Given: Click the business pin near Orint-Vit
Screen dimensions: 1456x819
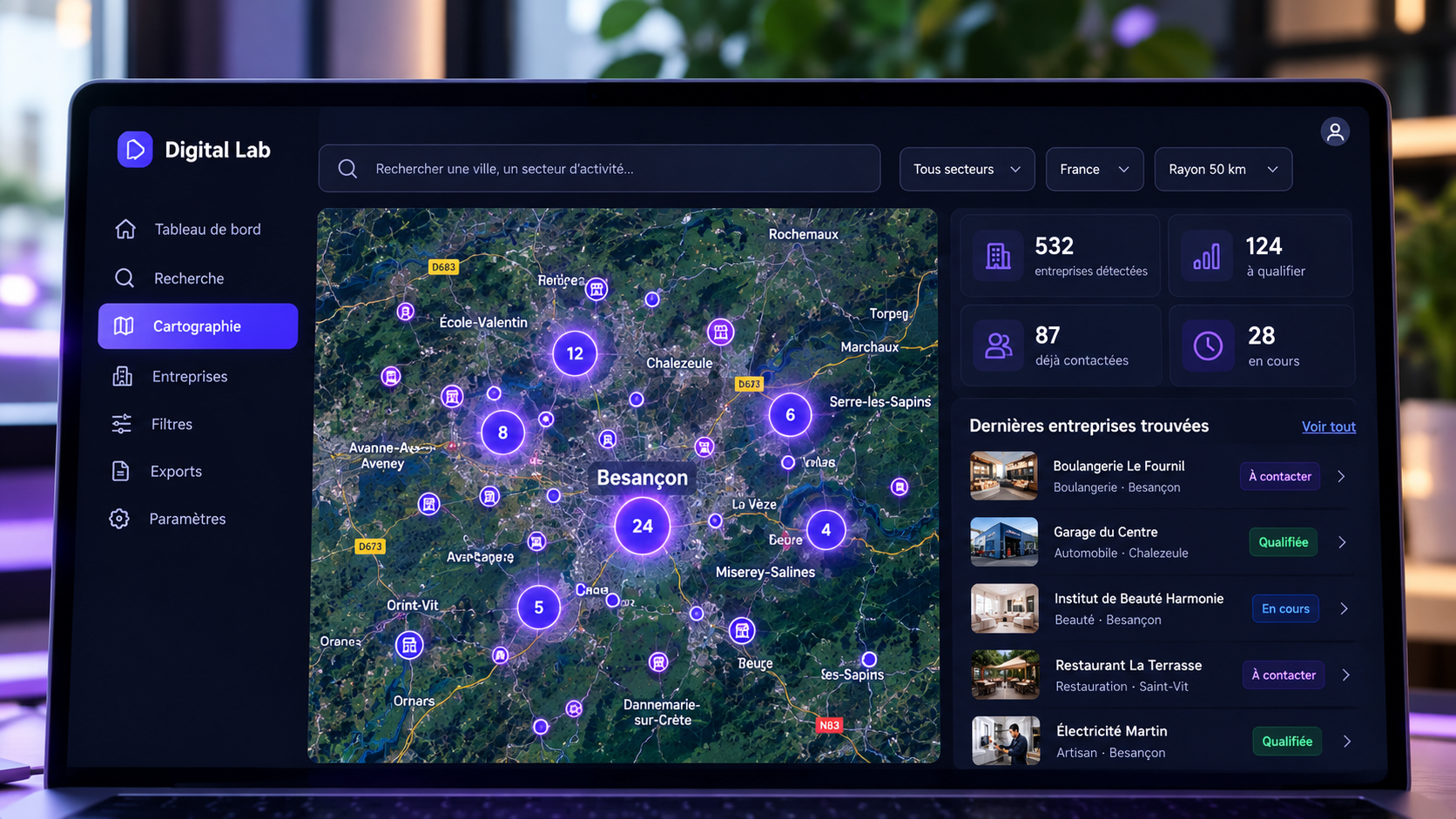Looking at the screenshot, I should (x=409, y=645).
